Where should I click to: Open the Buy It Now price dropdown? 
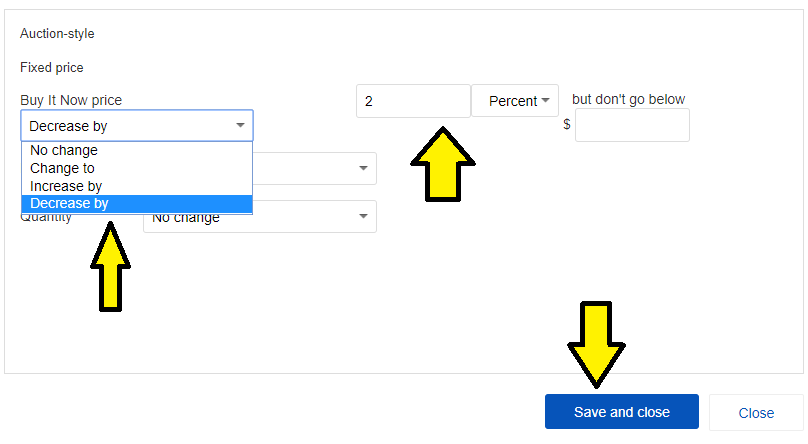tap(137, 126)
